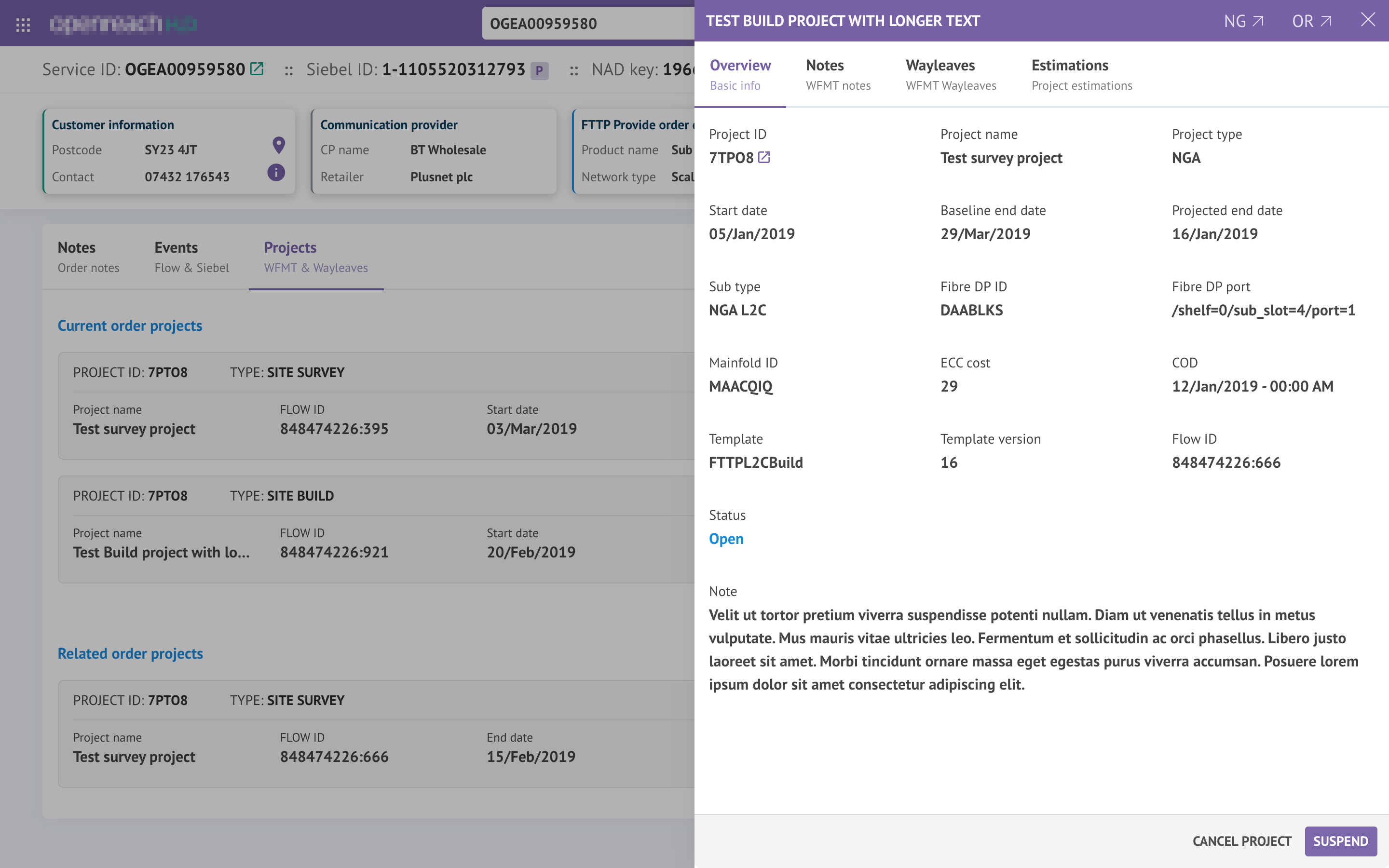Open the app grid menu icon
This screenshot has height=868, width=1389.
pyautogui.click(x=23, y=24)
